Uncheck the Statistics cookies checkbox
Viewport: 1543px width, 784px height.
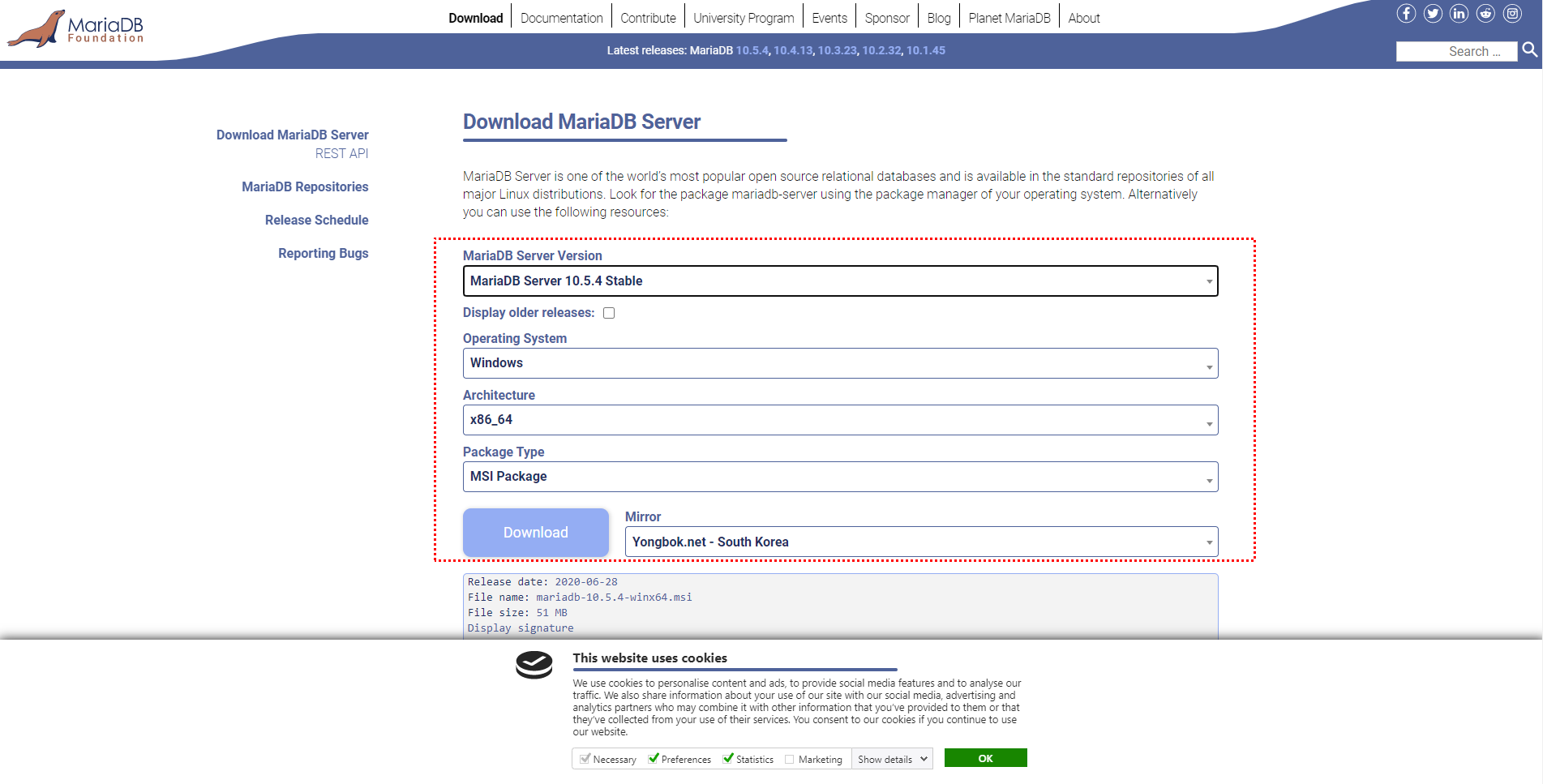[728, 759]
